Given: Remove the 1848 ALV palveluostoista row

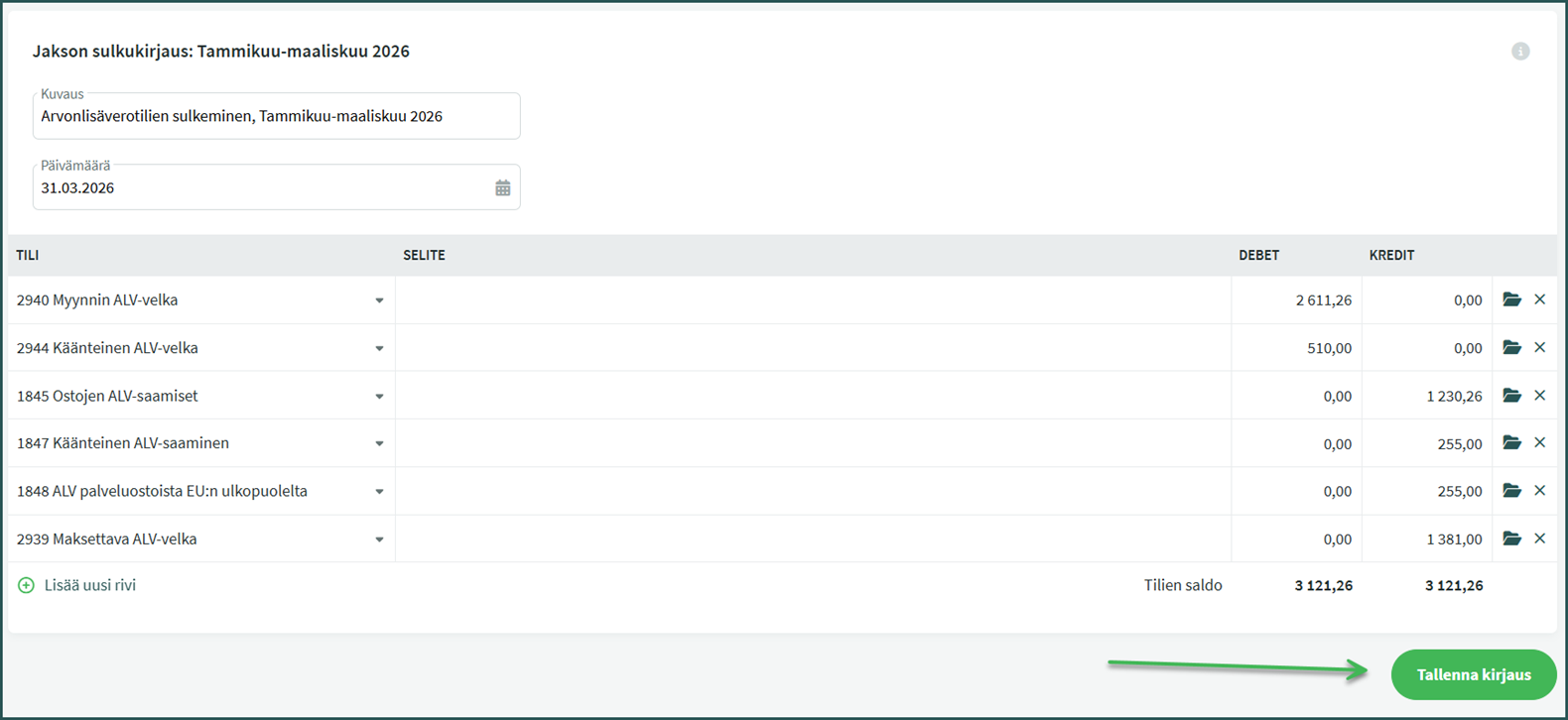Looking at the screenshot, I should [1540, 491].
